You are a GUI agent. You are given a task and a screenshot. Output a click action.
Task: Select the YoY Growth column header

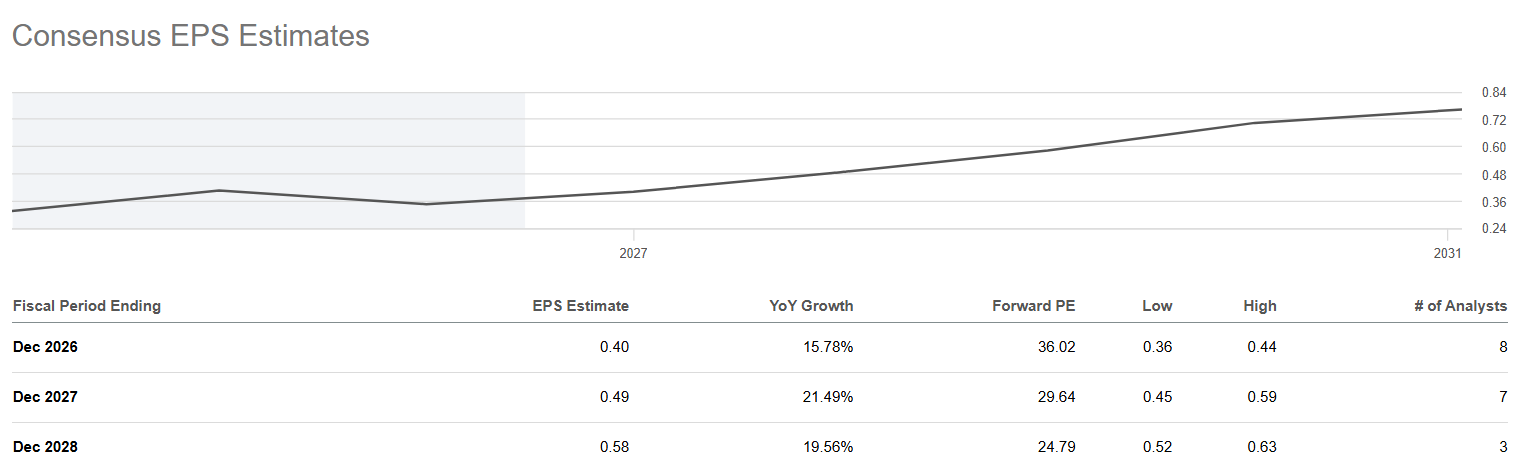click(x=811, y=306)
